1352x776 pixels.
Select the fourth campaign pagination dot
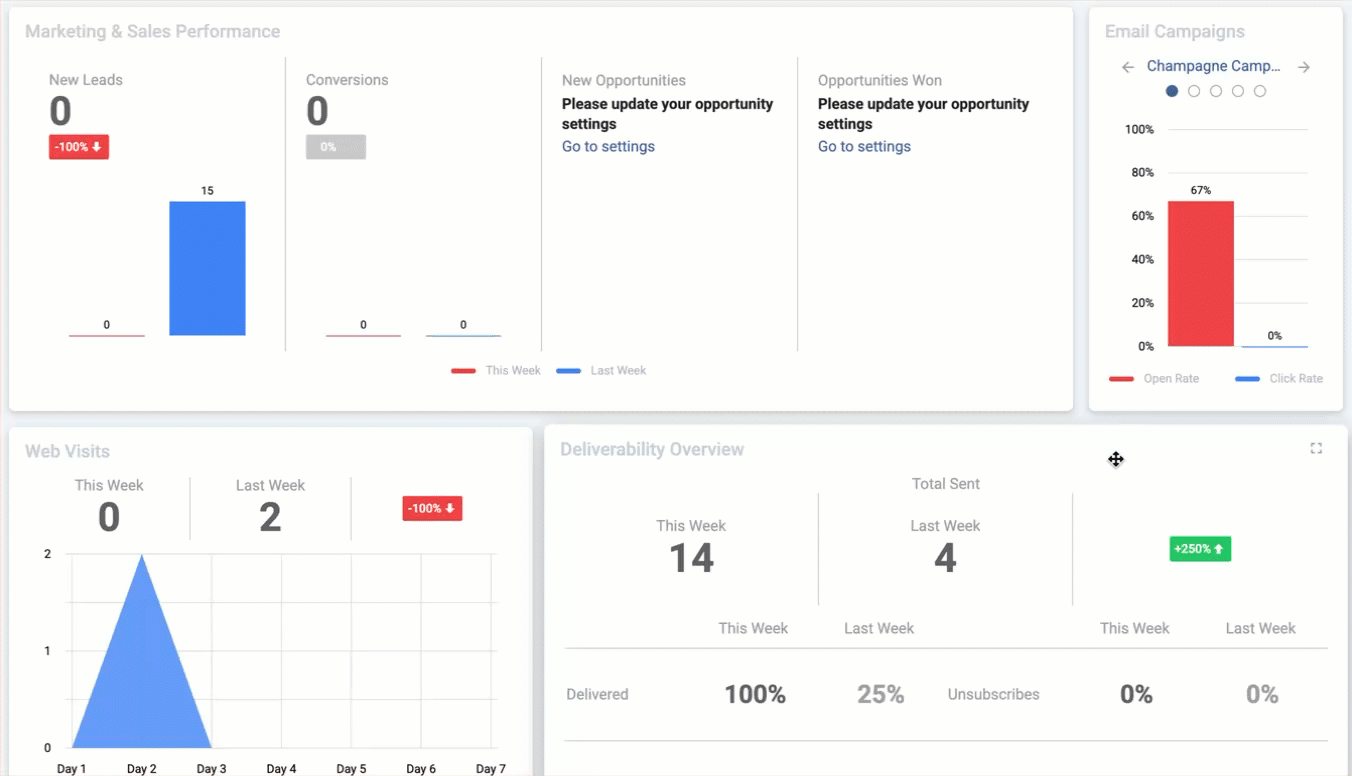[x=1238, y=91]
